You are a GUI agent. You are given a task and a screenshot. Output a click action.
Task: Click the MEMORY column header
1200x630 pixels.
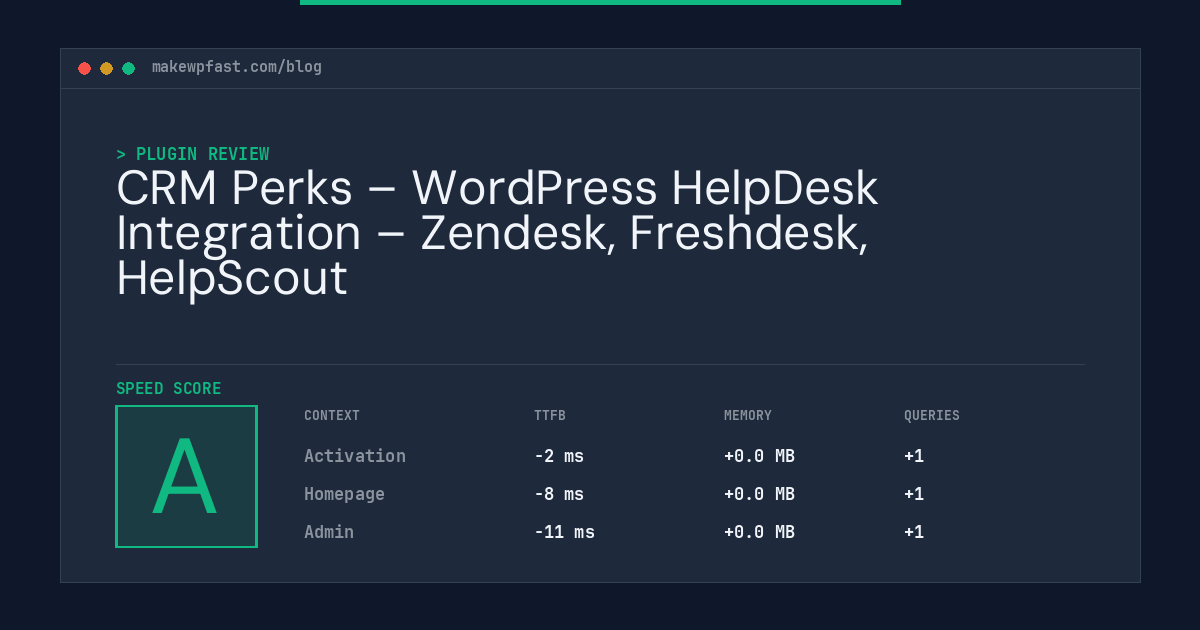[x=748, y=415]
